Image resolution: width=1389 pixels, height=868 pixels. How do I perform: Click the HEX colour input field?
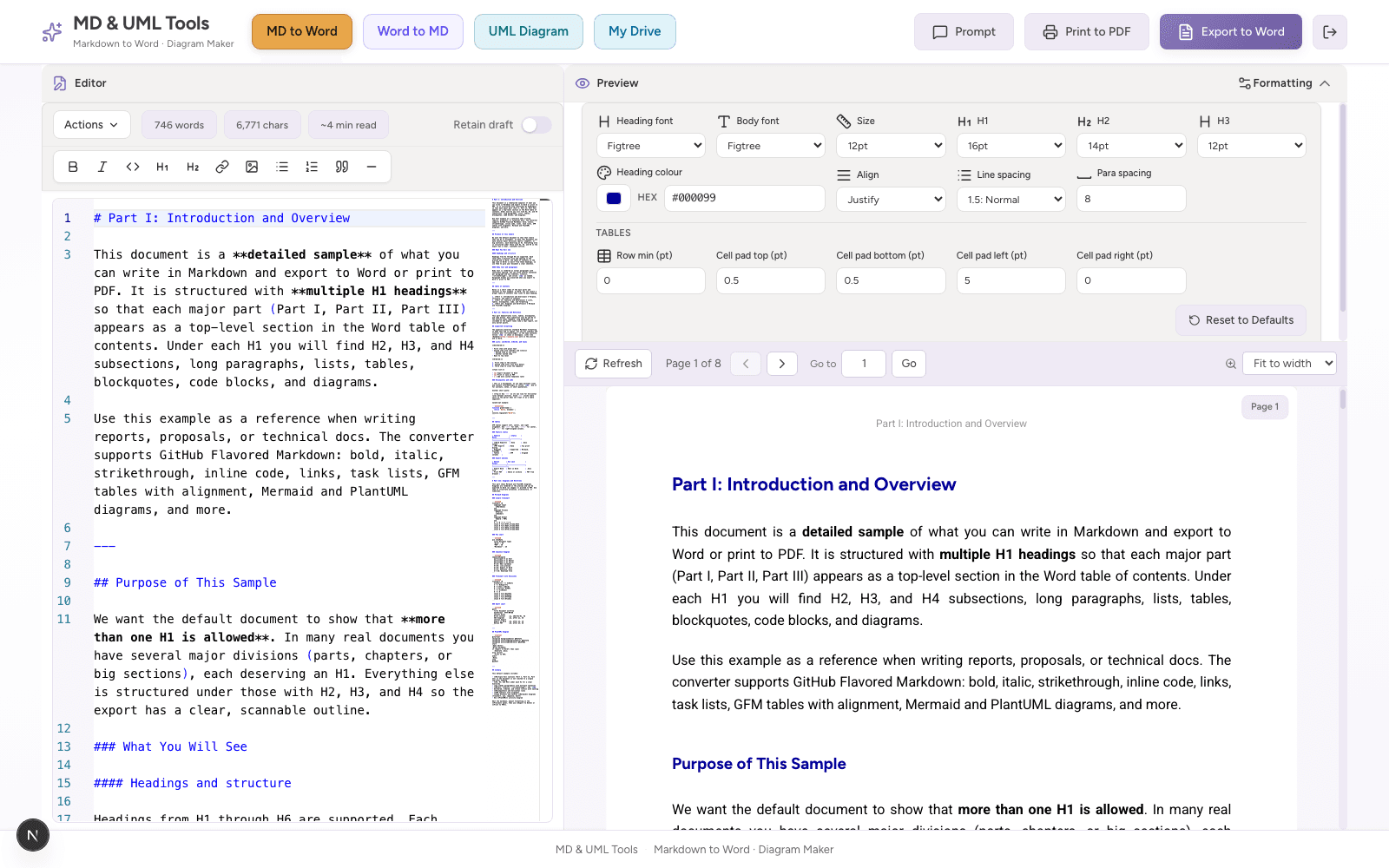click(x=745, y=198)
